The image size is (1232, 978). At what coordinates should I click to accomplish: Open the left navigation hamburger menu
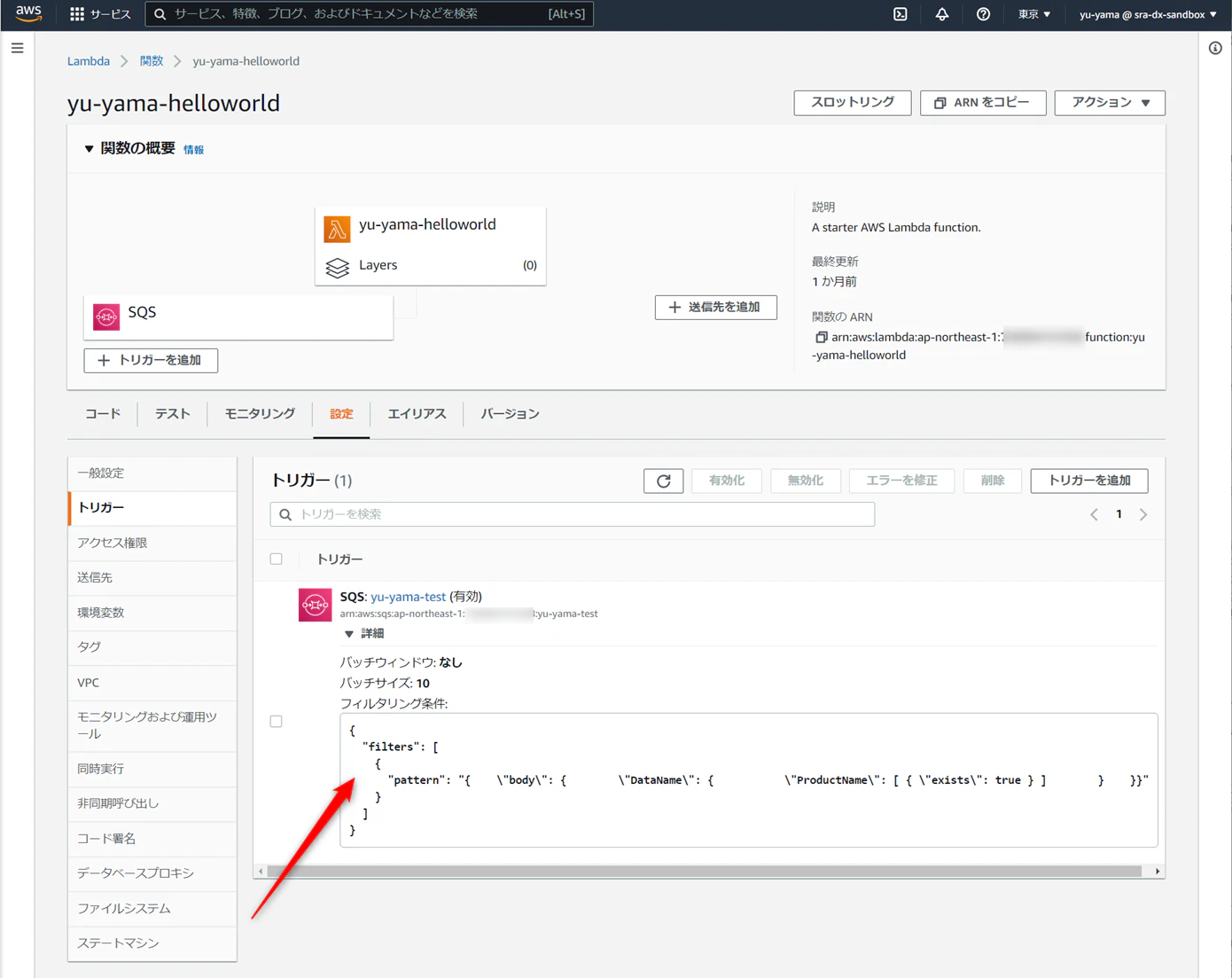point(18,48)
